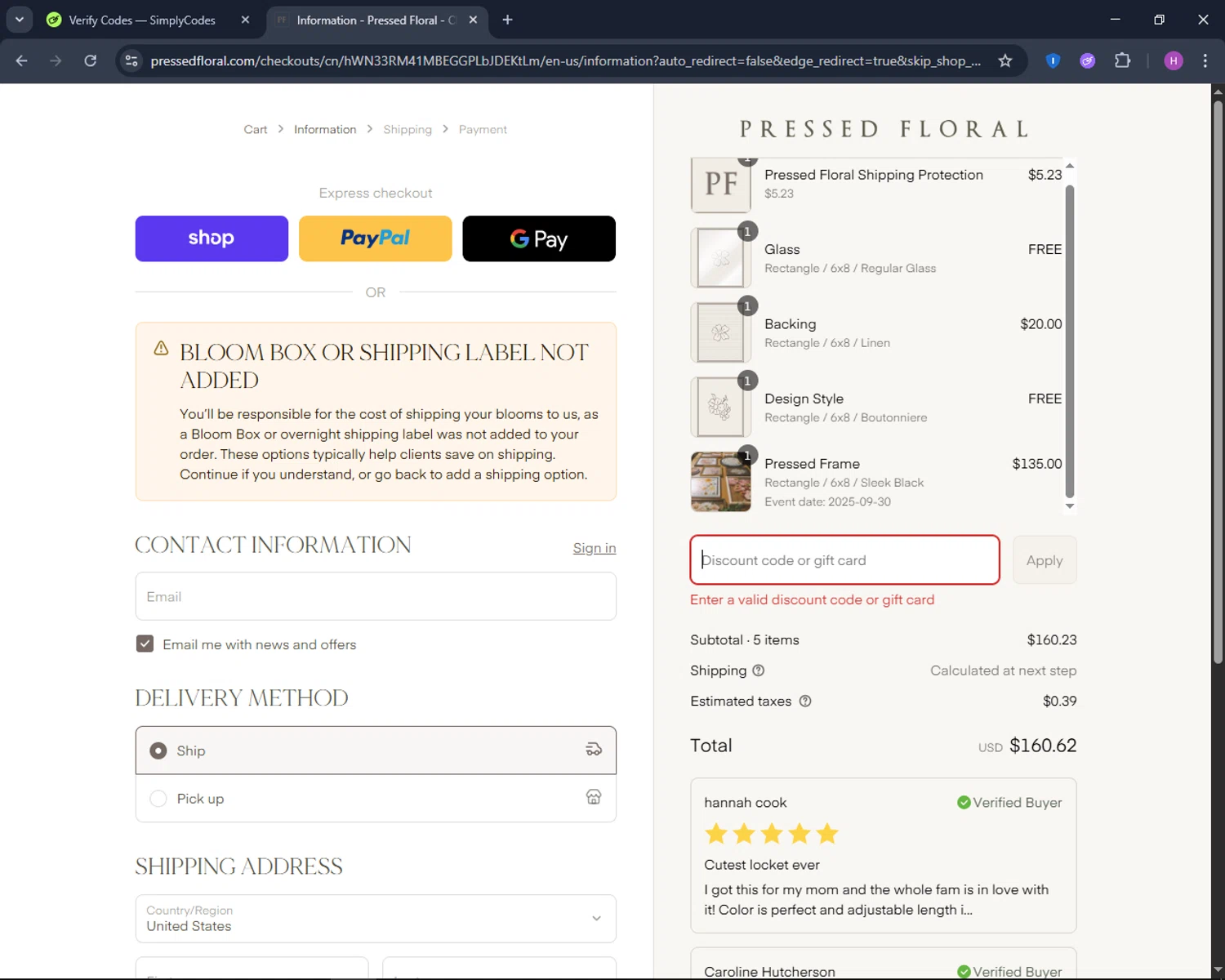Click the browser back arrow
Screen dimensions: 1225x980
pos(22,60)
